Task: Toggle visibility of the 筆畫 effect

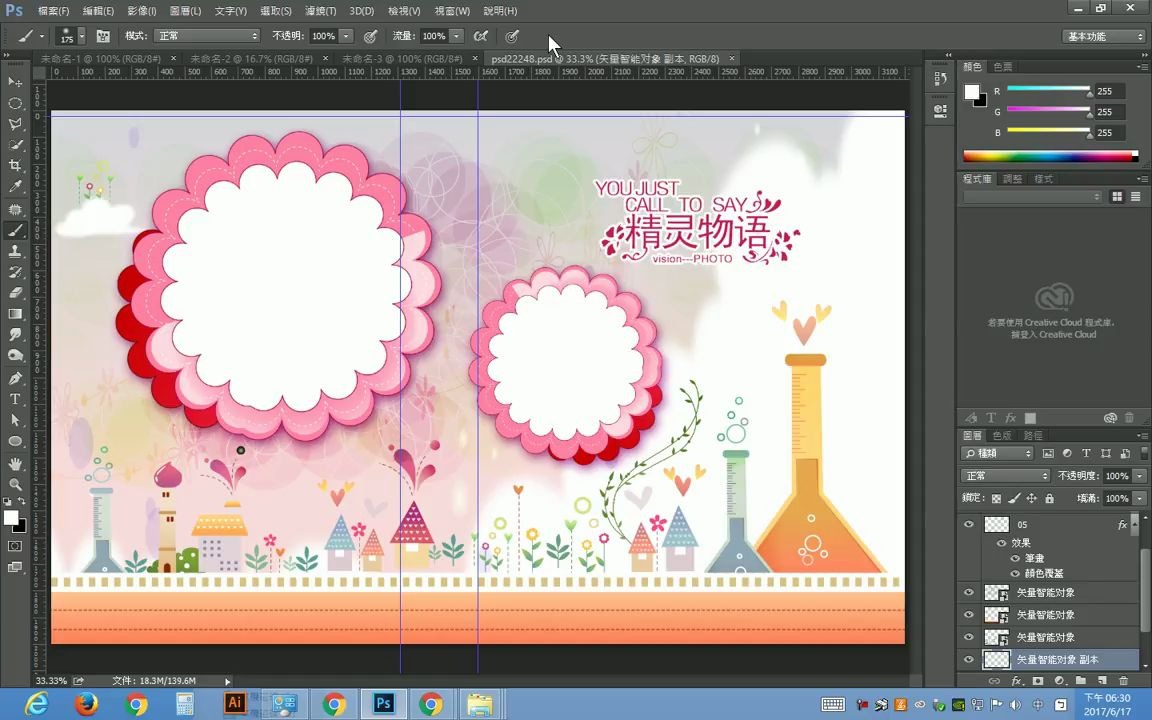Action: point(1015,558)
